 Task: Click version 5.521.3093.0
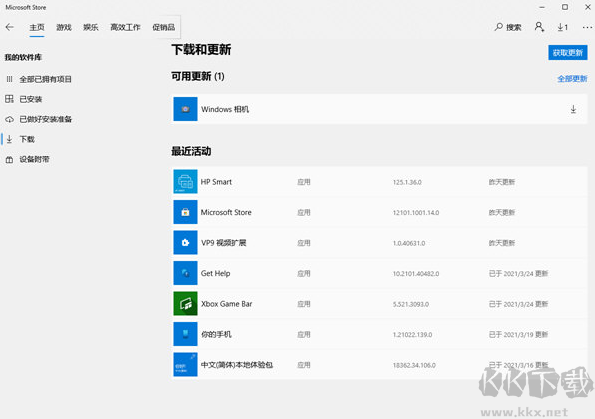[411, 304]
